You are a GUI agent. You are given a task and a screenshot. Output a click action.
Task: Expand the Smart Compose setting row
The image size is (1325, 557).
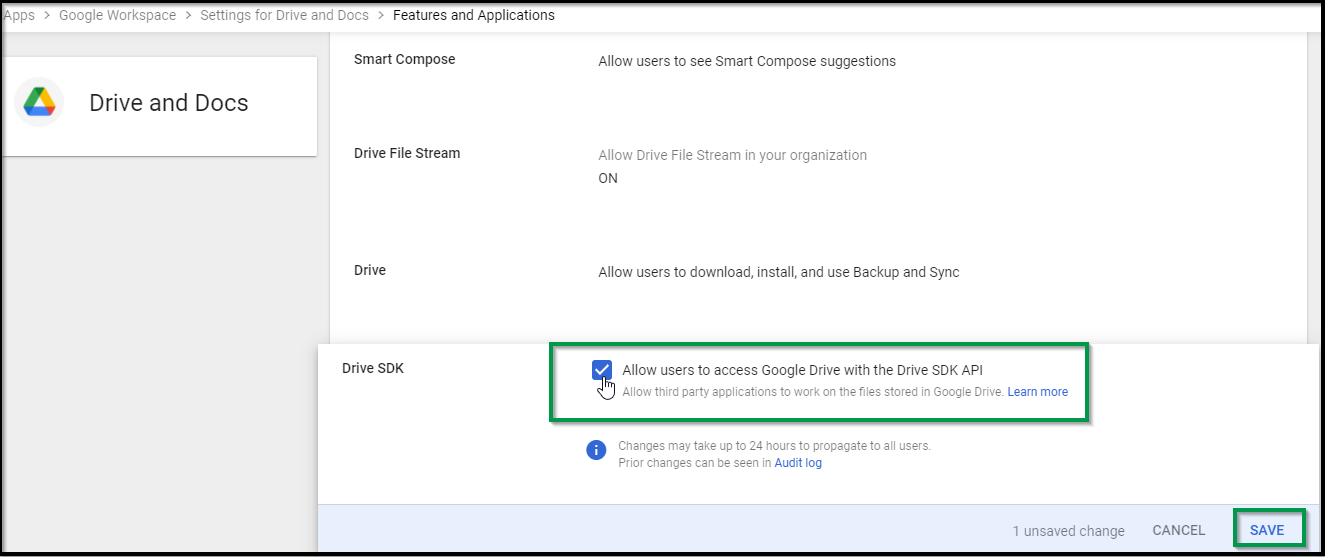746,61
